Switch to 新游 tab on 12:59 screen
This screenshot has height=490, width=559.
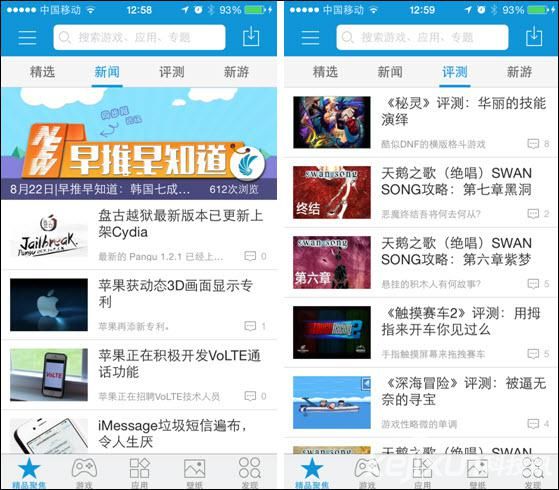[x=519, y=72]
